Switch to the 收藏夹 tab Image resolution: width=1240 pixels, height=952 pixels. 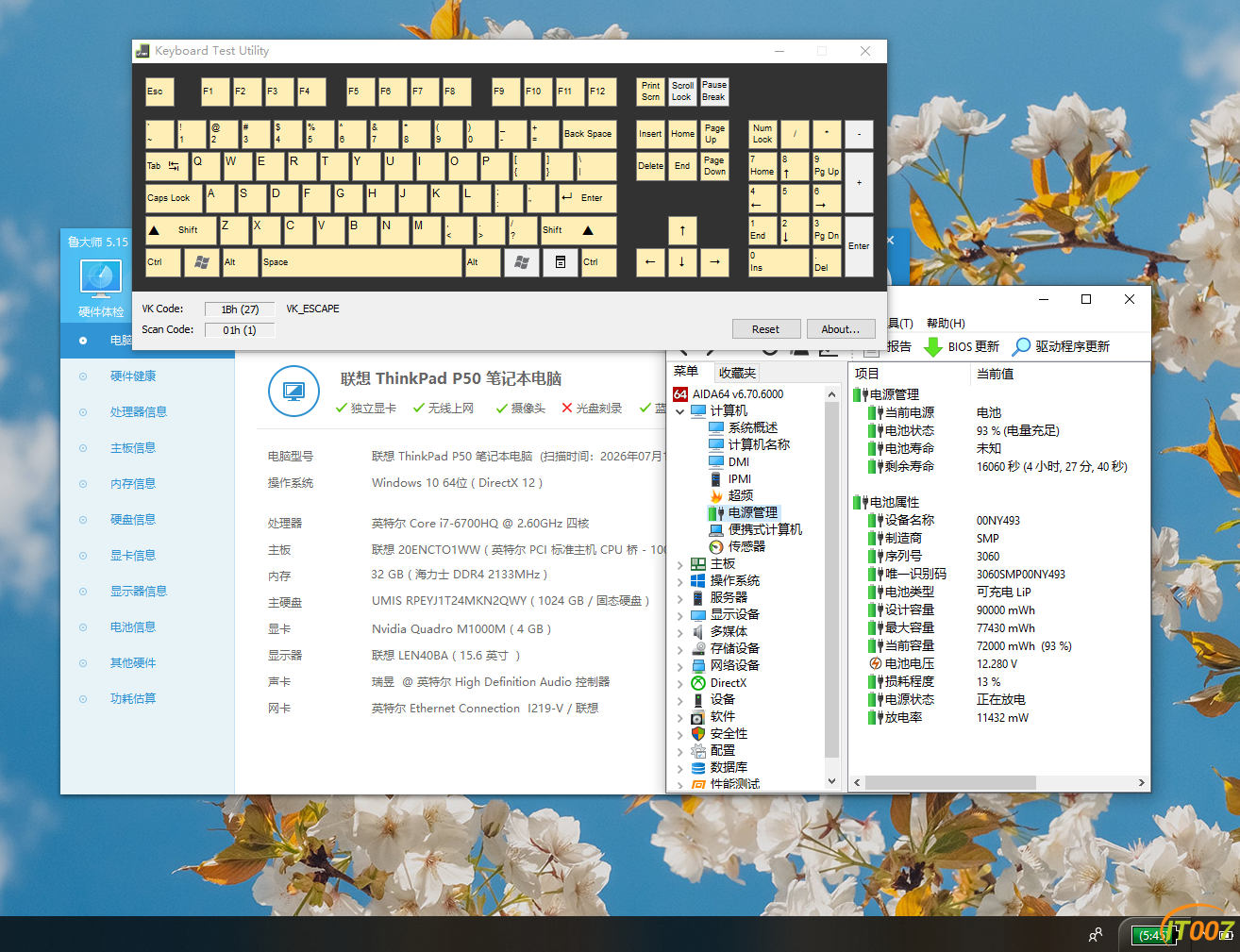click(x=737, y=373)
